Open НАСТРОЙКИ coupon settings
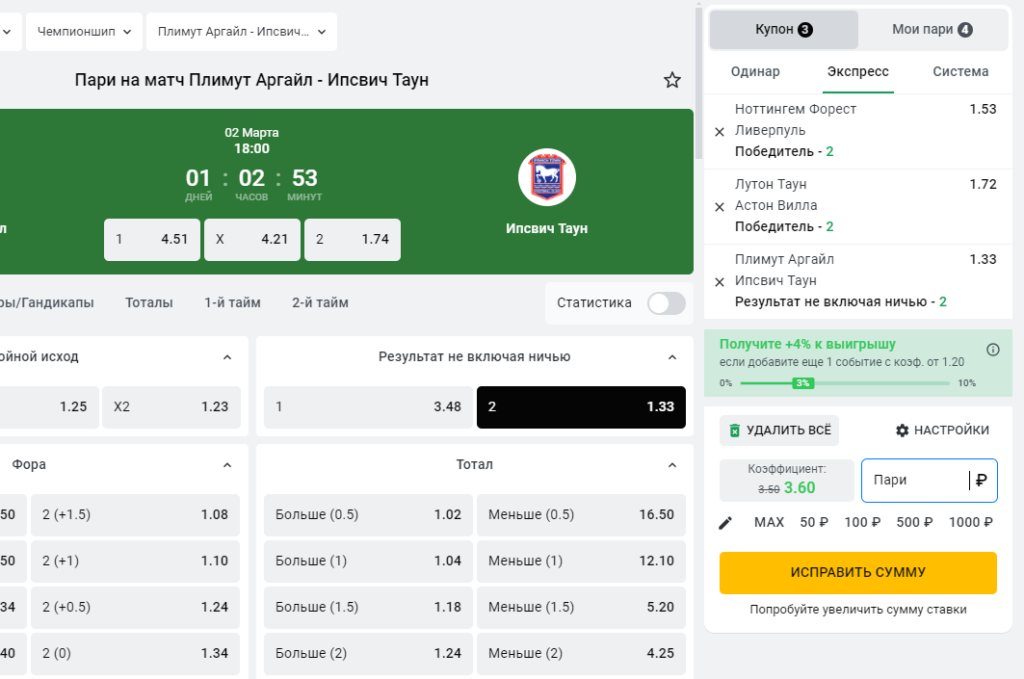This screenshot has height=679, width=1024. point(942,430)
